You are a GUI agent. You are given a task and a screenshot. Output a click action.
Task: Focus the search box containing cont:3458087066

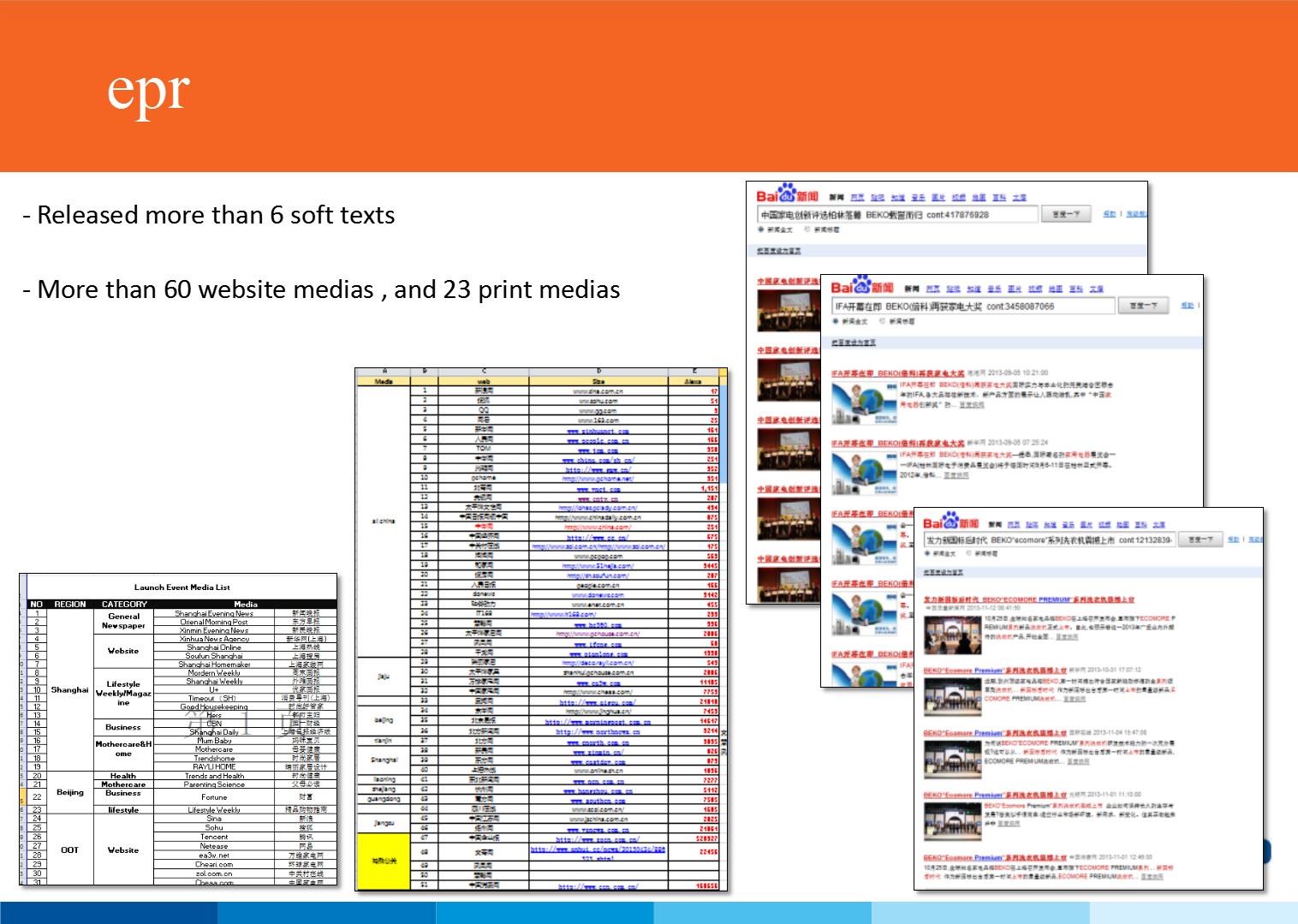973,306
